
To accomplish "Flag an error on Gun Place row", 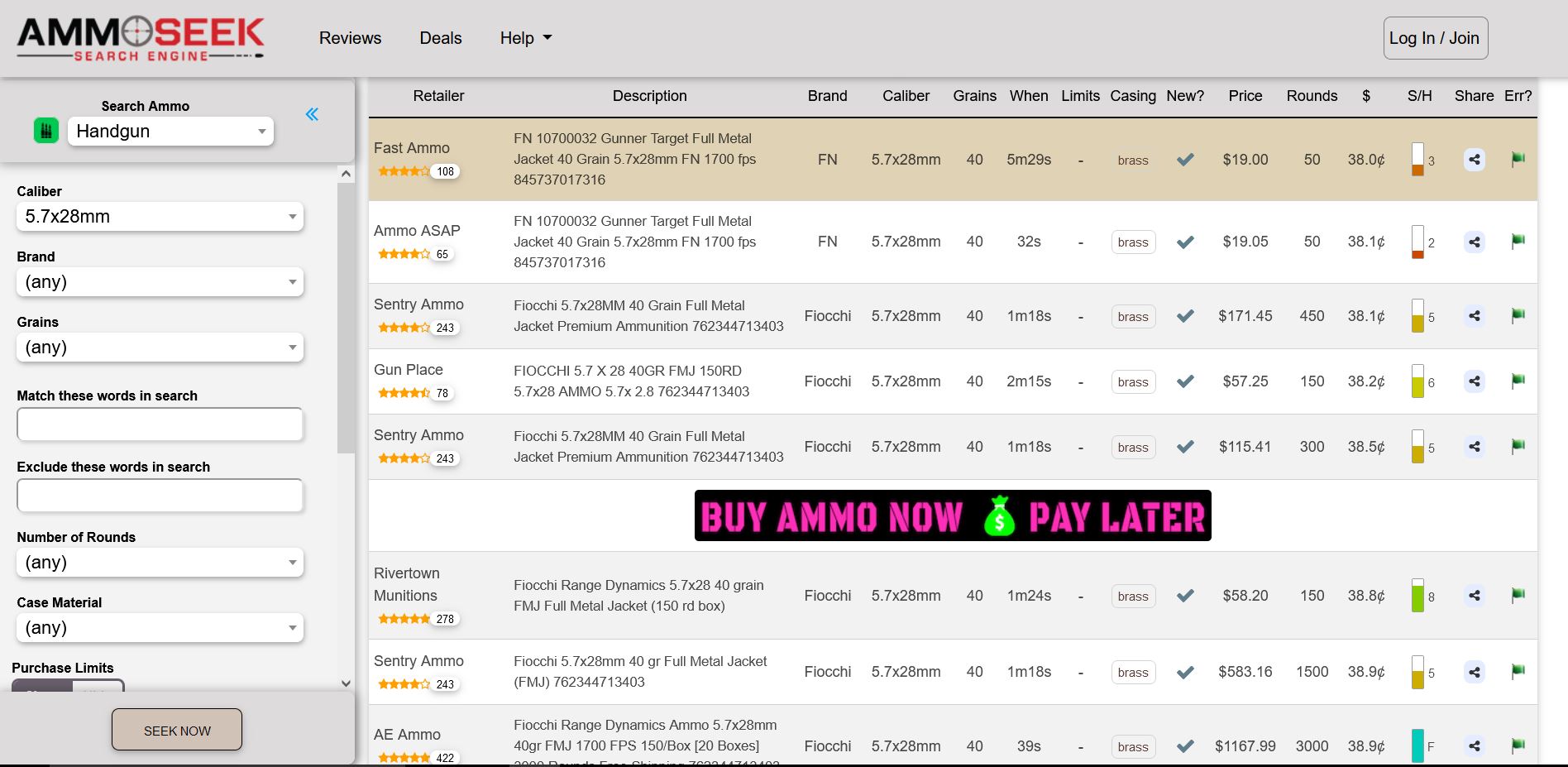I will (1518, 381).
